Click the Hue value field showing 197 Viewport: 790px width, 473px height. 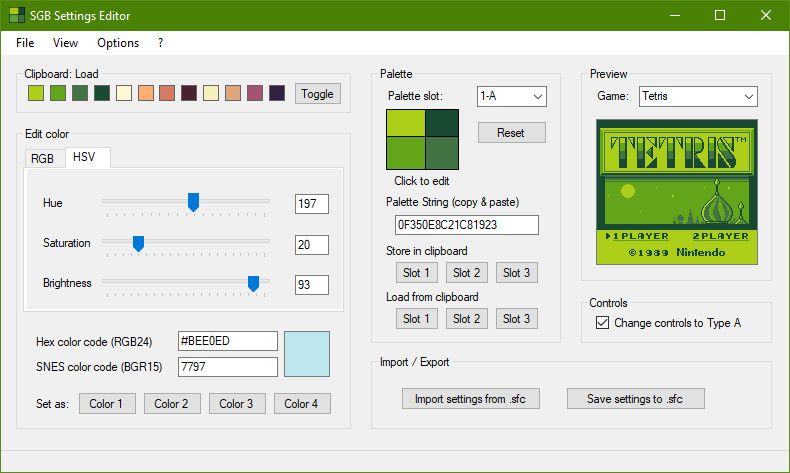click(312, 204)
